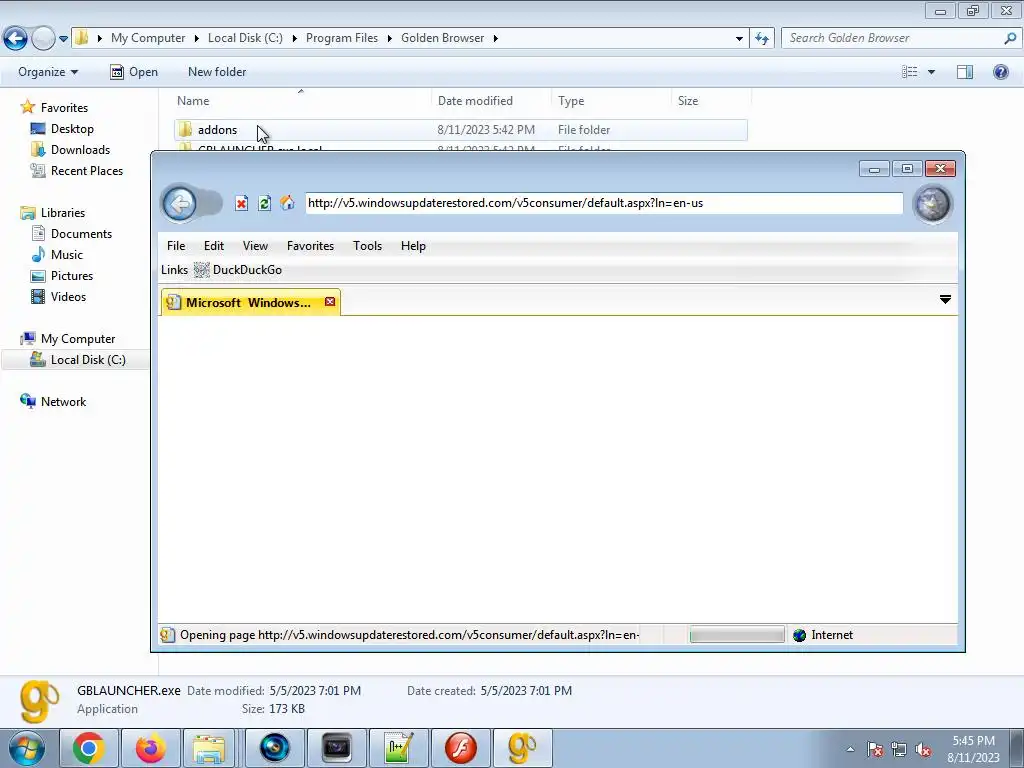
Task: Select Desktop in navigation pane
Action: click(x=72, y=129)
